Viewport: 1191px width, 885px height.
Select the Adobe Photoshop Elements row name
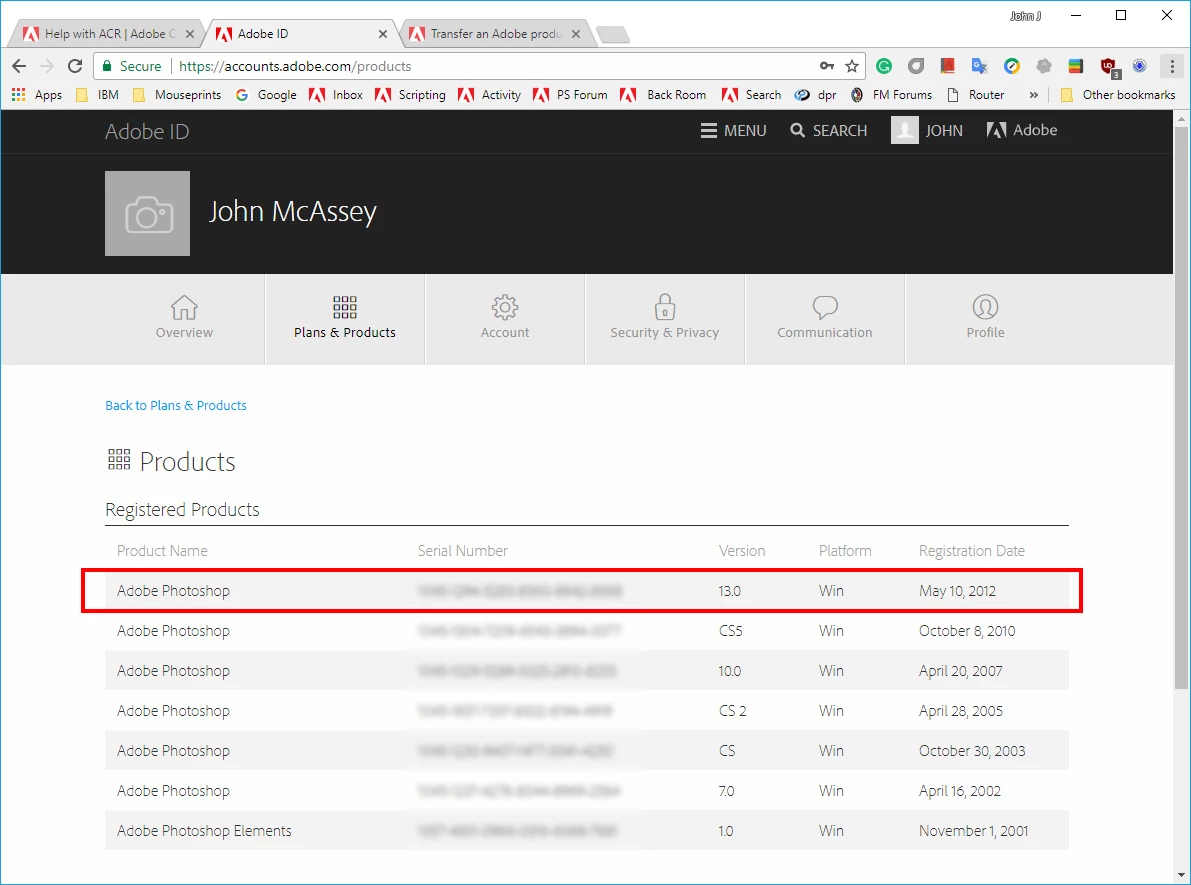click(204, 831)
